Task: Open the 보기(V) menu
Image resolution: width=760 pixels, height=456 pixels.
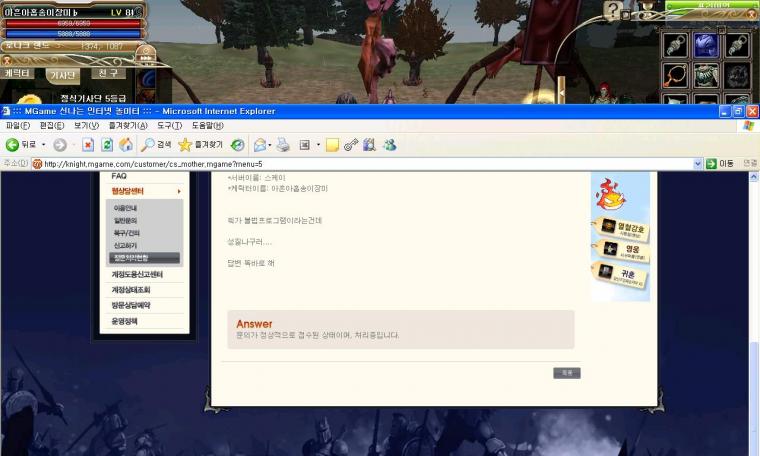Action: [x=86, y=126]
